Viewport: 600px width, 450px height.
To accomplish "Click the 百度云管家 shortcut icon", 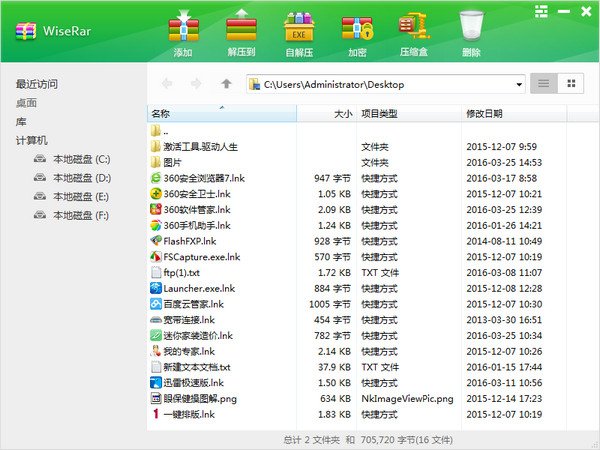I will (x=156, y=304).
